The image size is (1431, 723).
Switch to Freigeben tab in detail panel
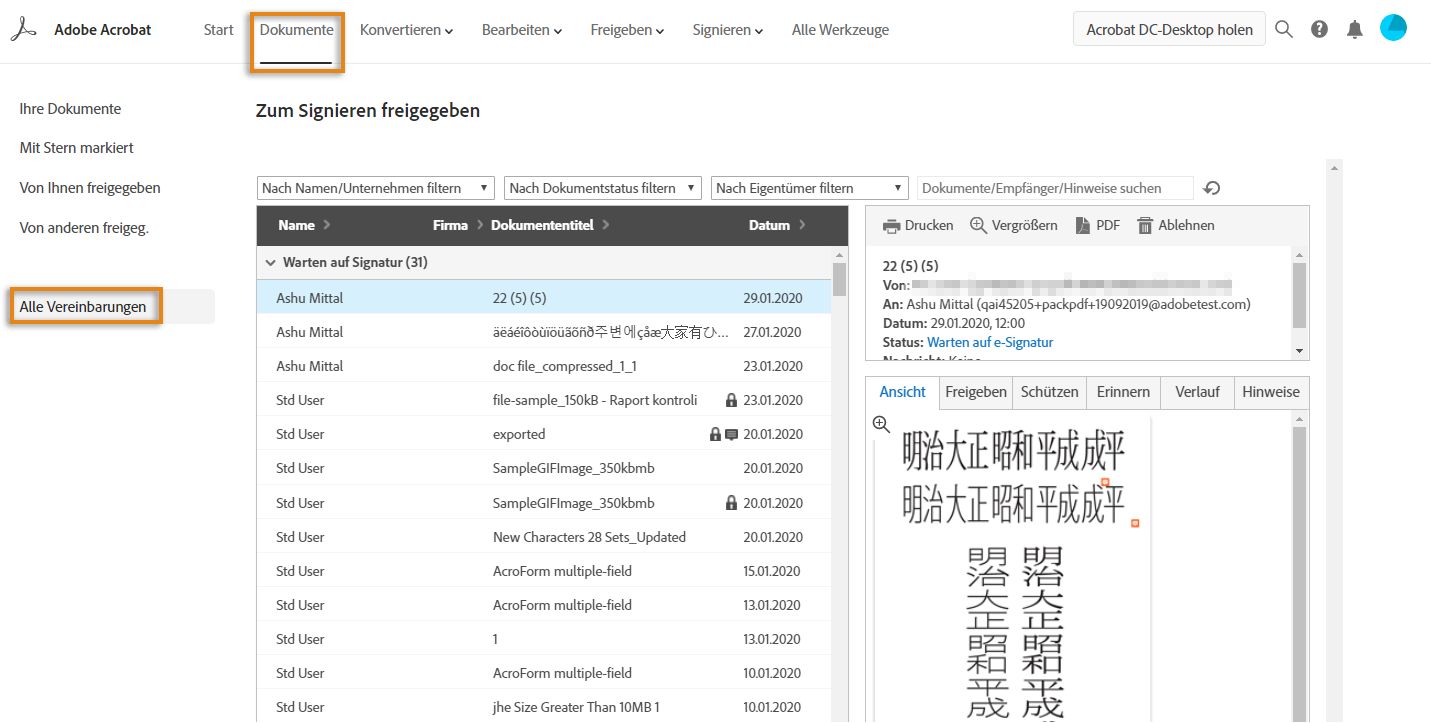click(x=976, y=392)
